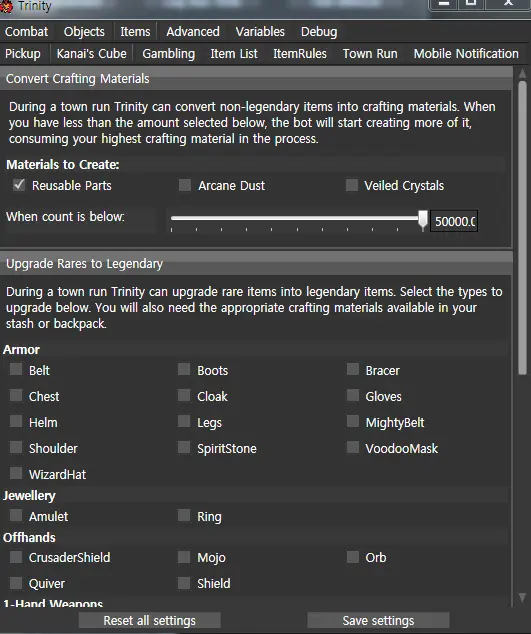
Task: Click the Reset all settings button
Action: (x=150, y=620)
